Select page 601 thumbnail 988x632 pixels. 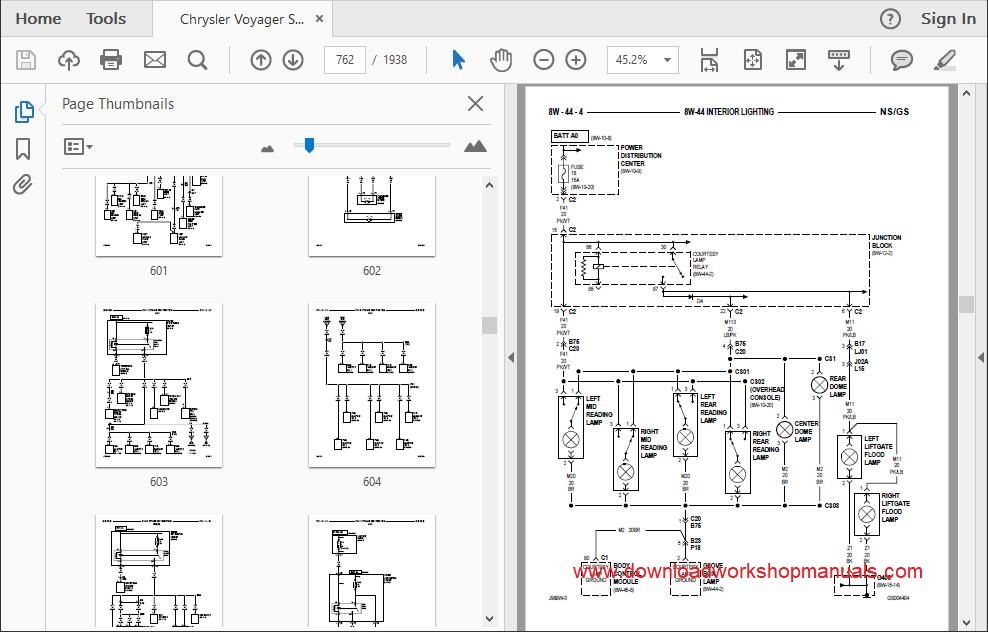click(159, 216)
